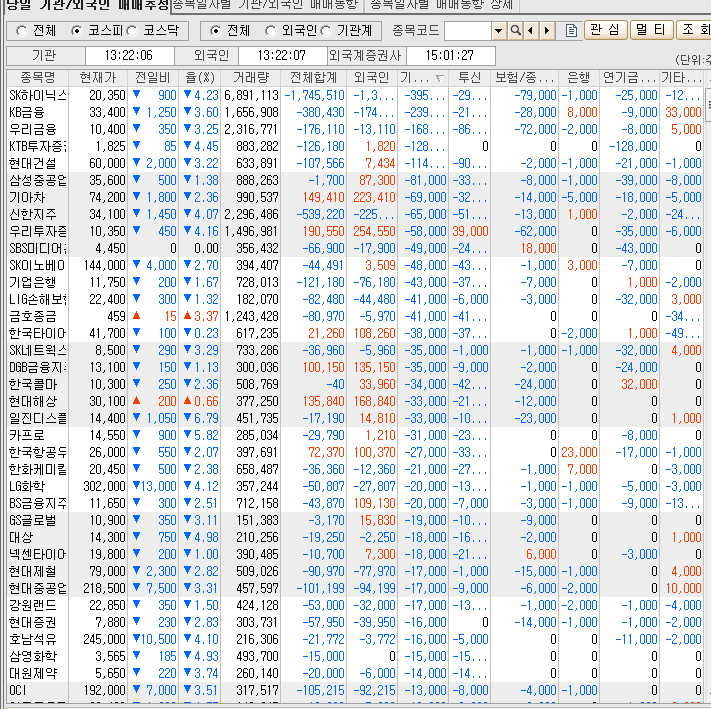Image resolution: width=711 pixels, height=709 pixels.
Task: Select the 기업은행 row name
Action: tap(32, 282)
